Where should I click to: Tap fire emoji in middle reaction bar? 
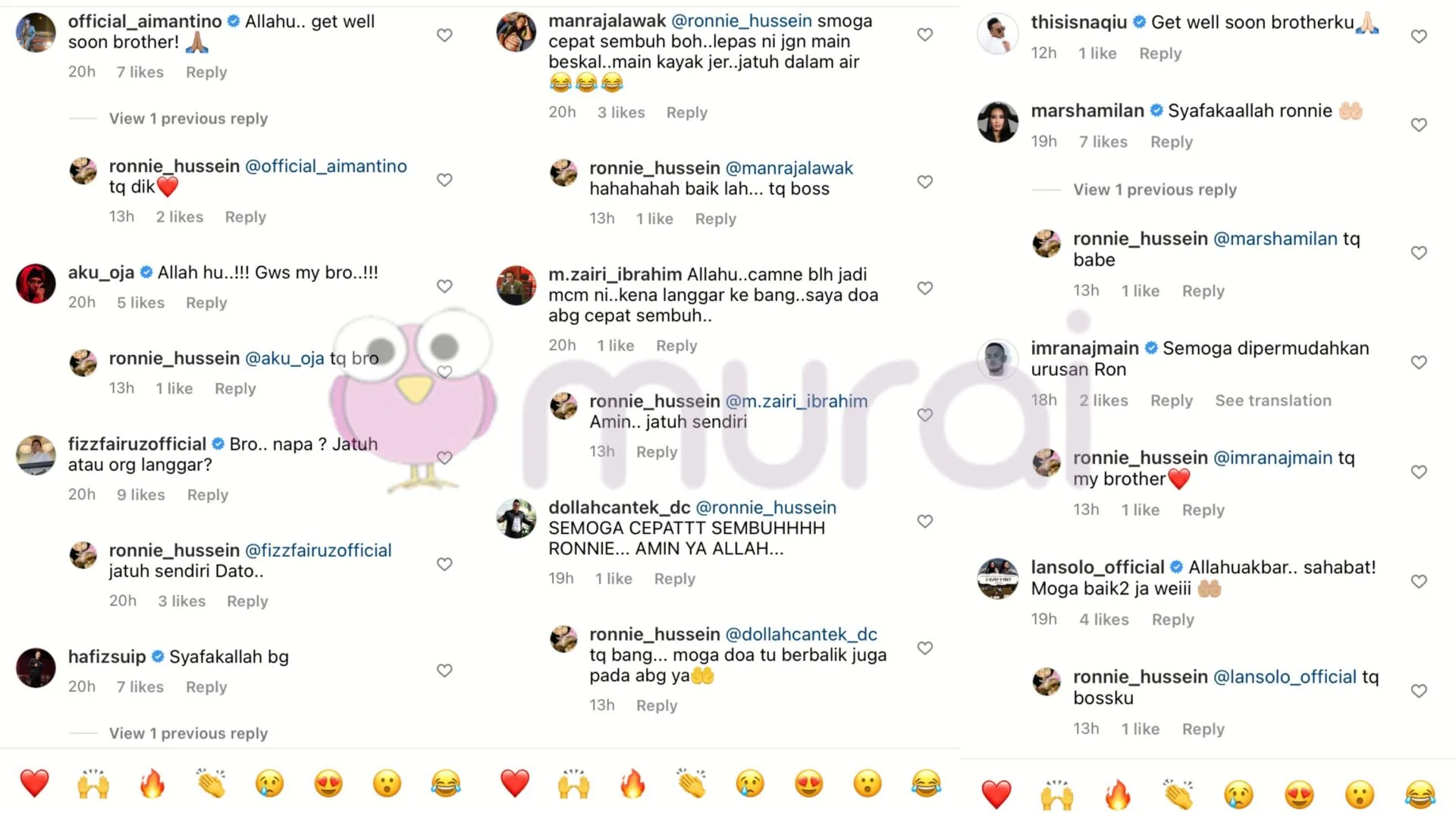pyautogui.click(x=632, y=783)
